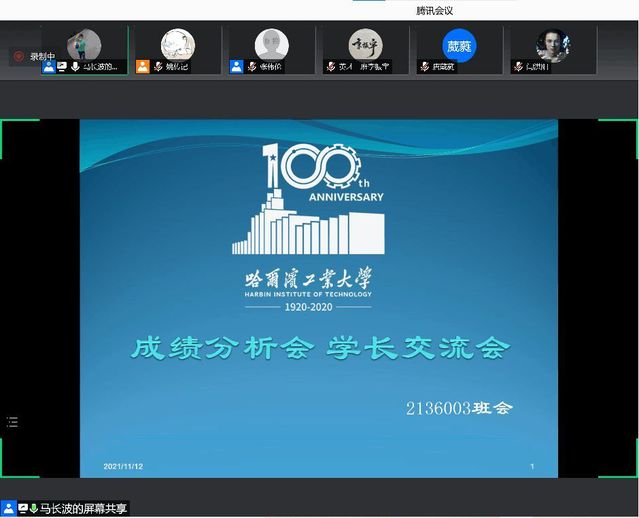Click the small list icon left of slide

pos(13,422)
